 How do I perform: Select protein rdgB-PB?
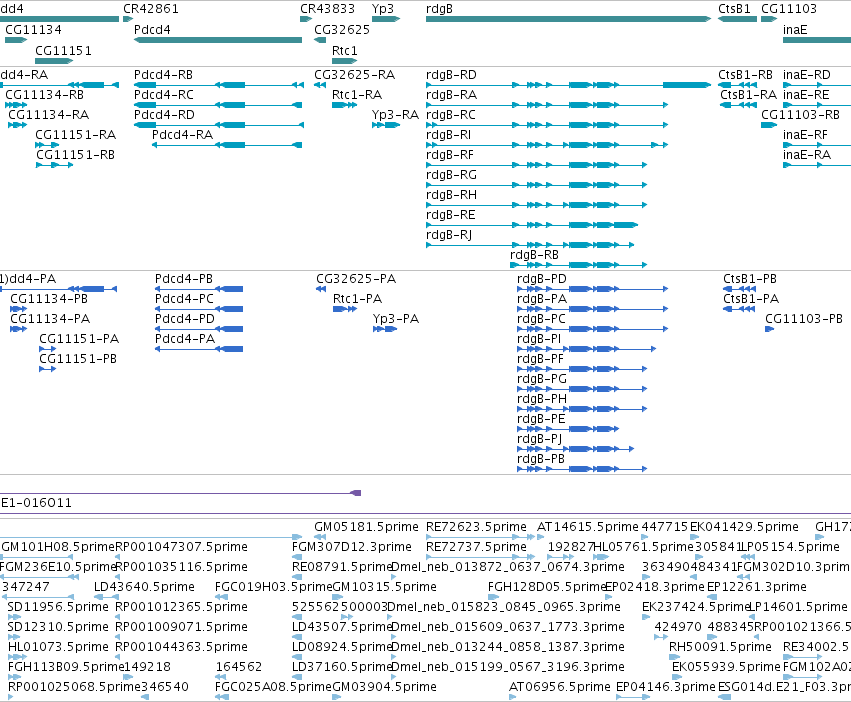[x=541, y=459]
